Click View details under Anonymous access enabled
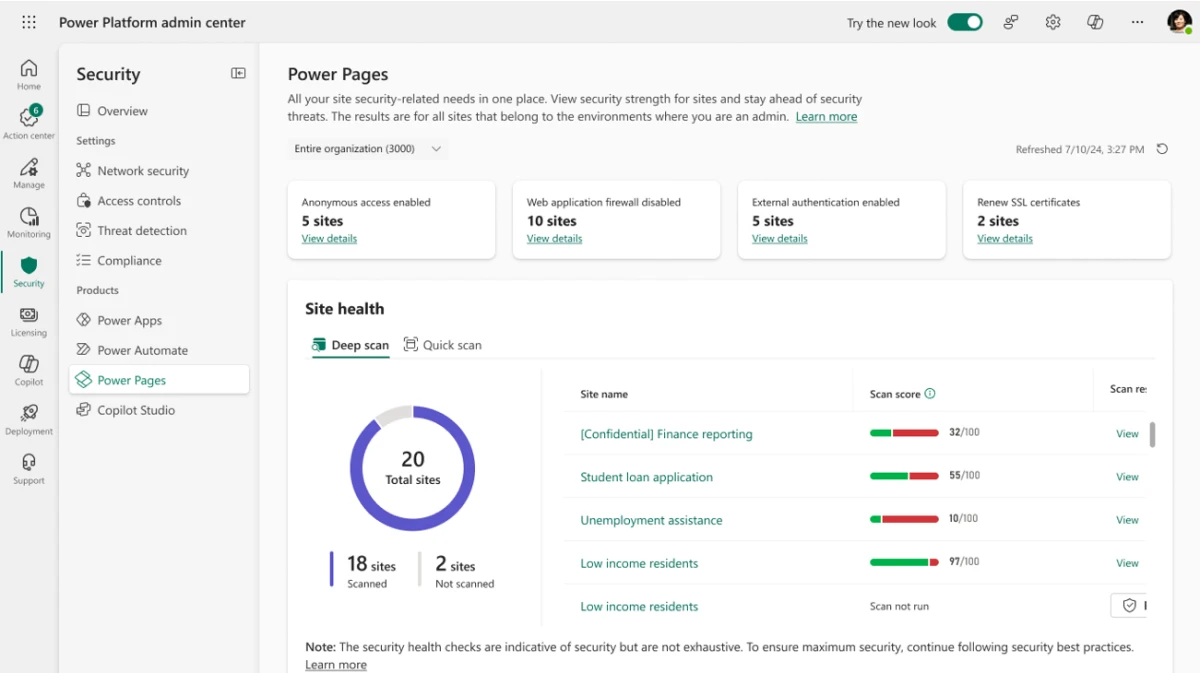 coord(329,238)
